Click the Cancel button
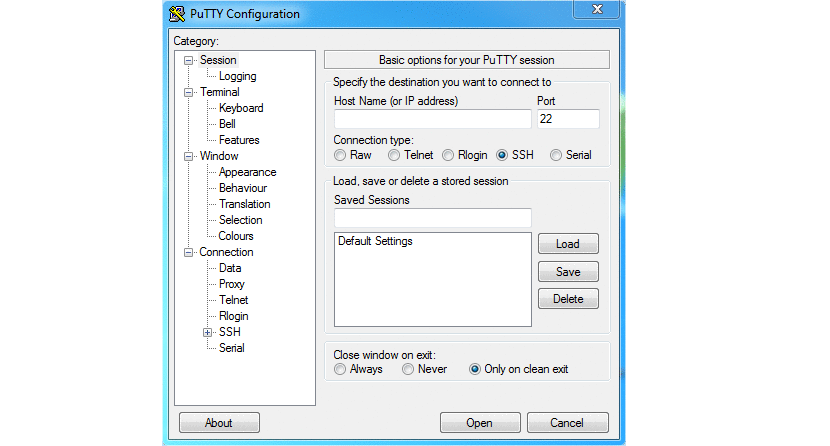 click(567, 423)
